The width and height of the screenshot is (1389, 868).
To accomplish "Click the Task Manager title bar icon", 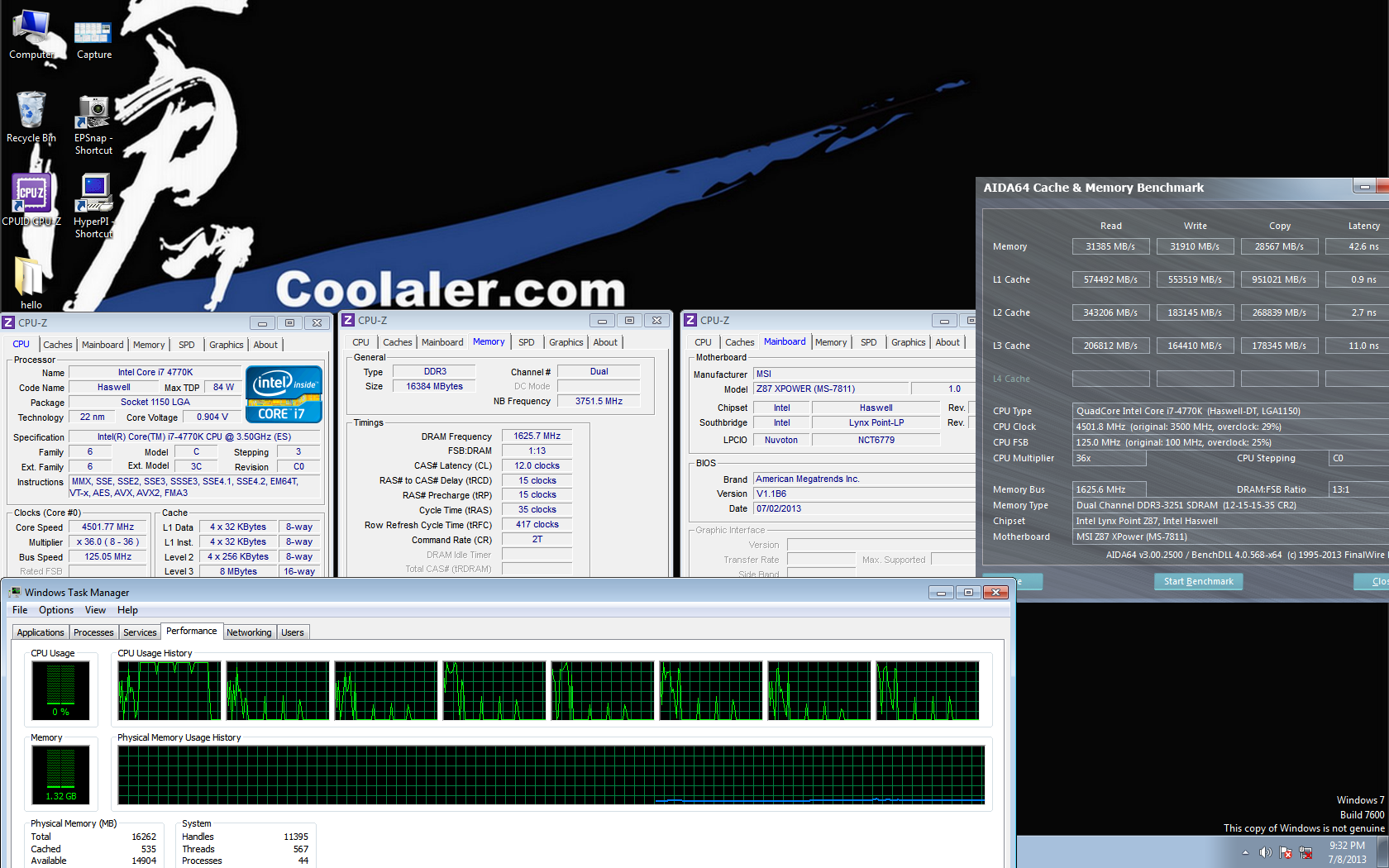I will point(15,592).
